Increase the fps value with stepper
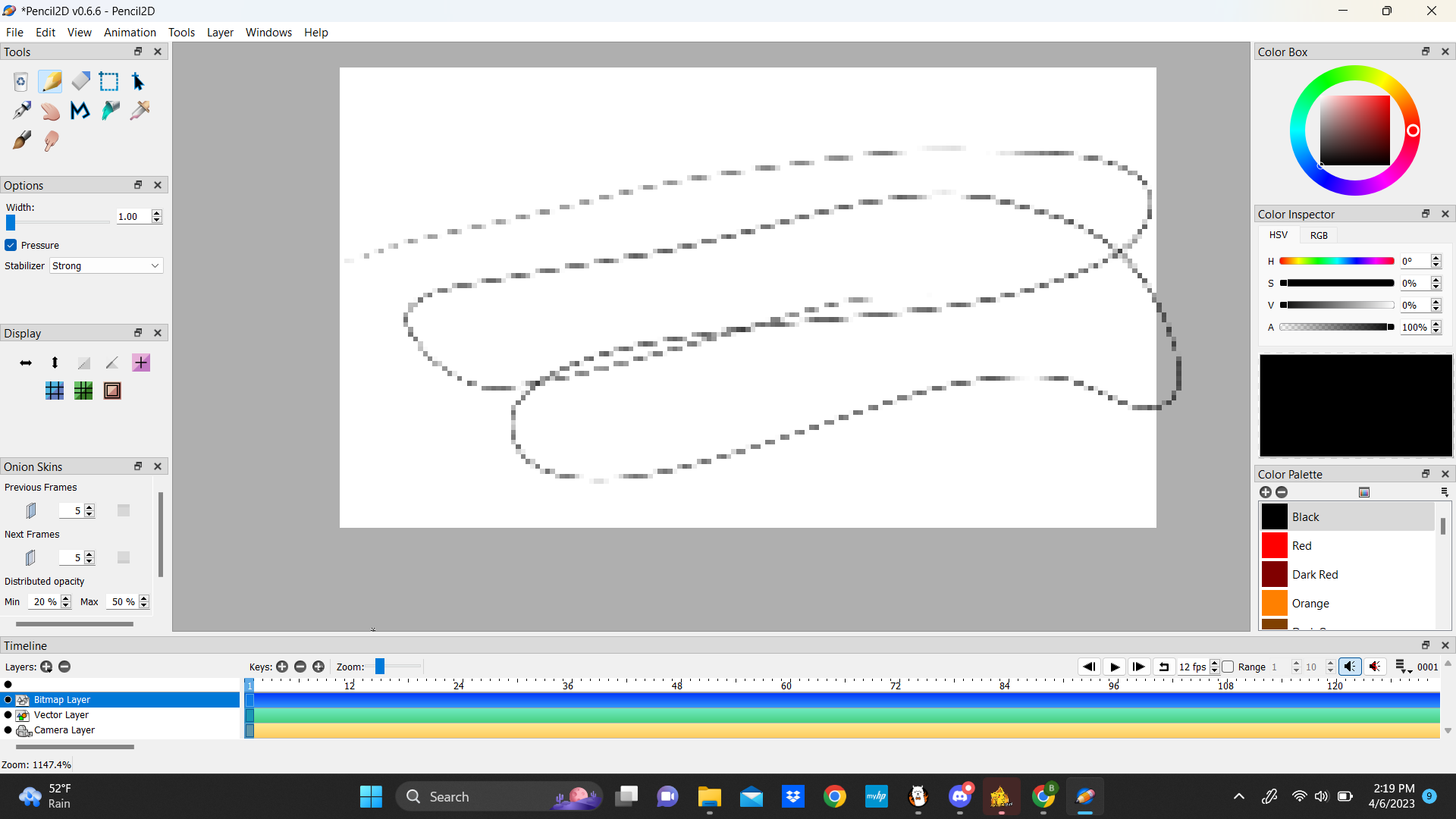The height and width of the screenshot is (819, 1456). click(1214, 663)
